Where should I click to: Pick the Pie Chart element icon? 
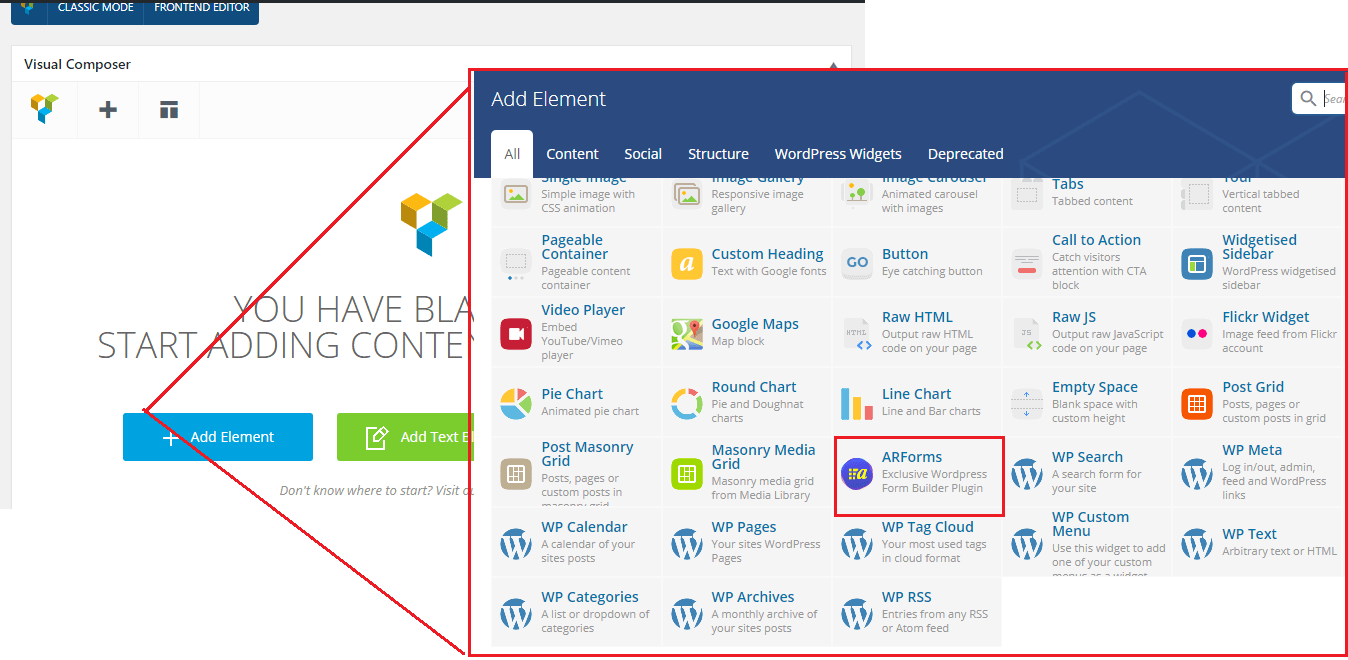[516, 404]
